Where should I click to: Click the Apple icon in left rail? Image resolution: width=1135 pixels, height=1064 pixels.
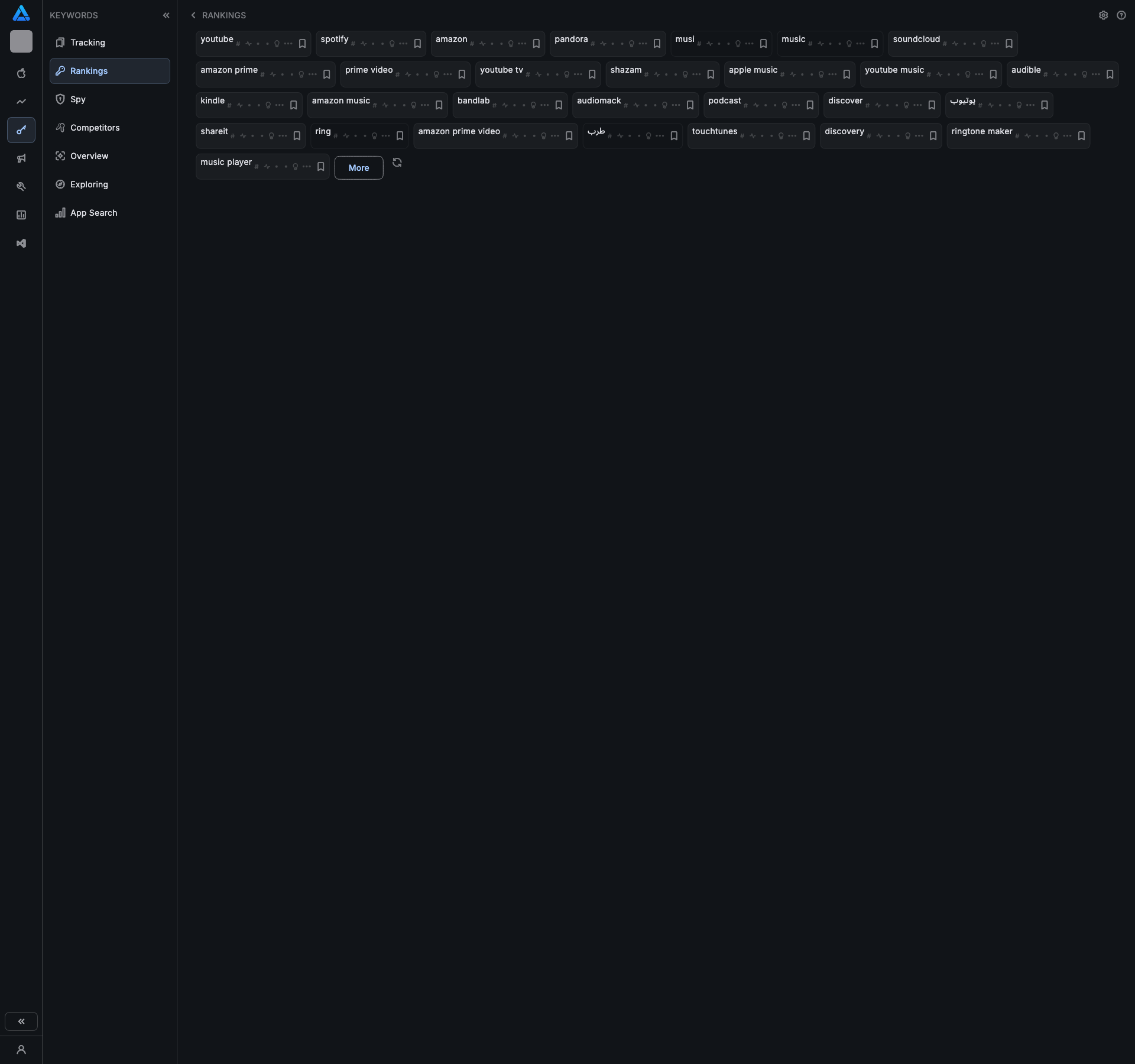[21, 73]
